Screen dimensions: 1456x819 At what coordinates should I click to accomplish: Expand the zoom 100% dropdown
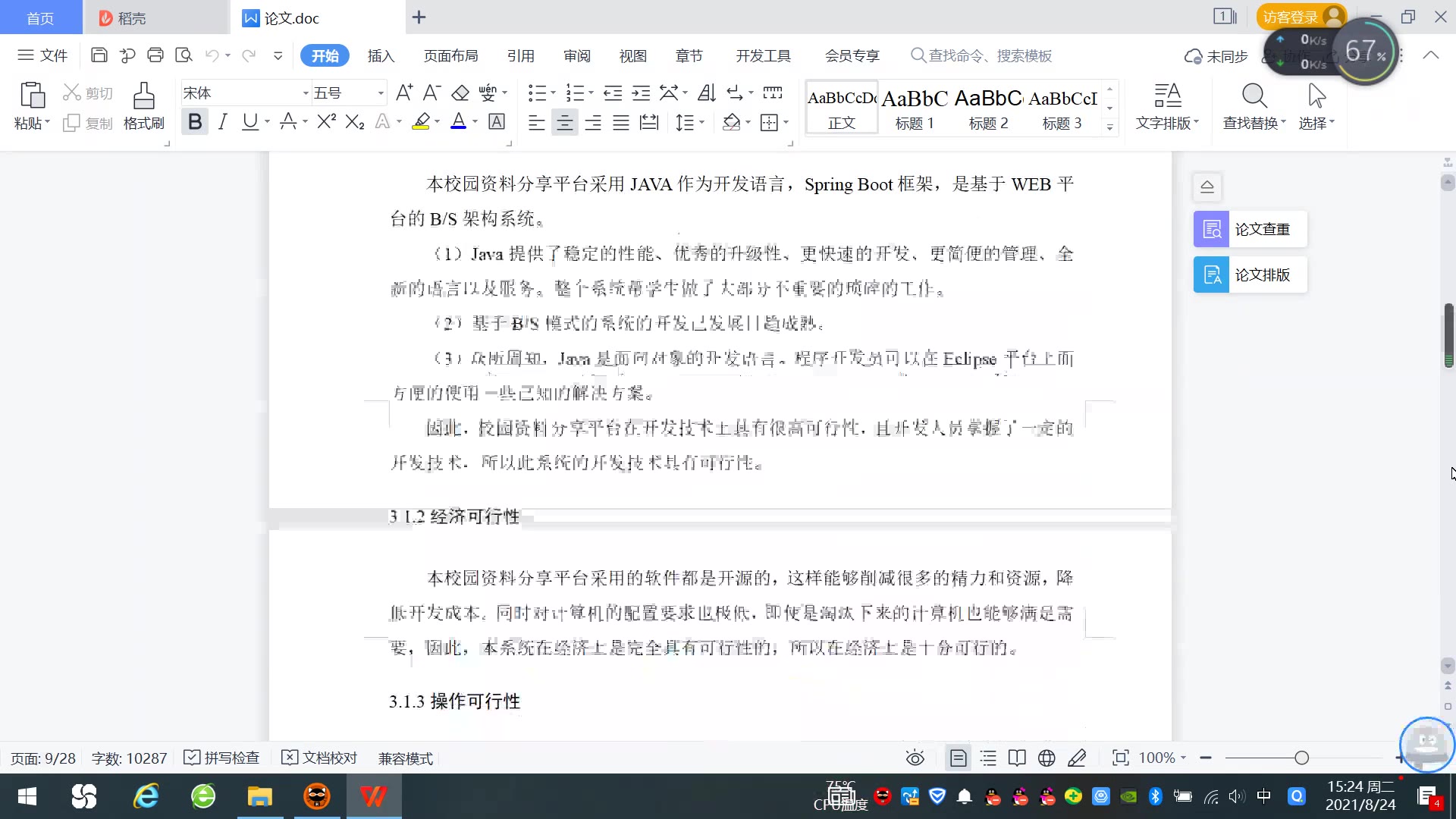[1183, 758]
